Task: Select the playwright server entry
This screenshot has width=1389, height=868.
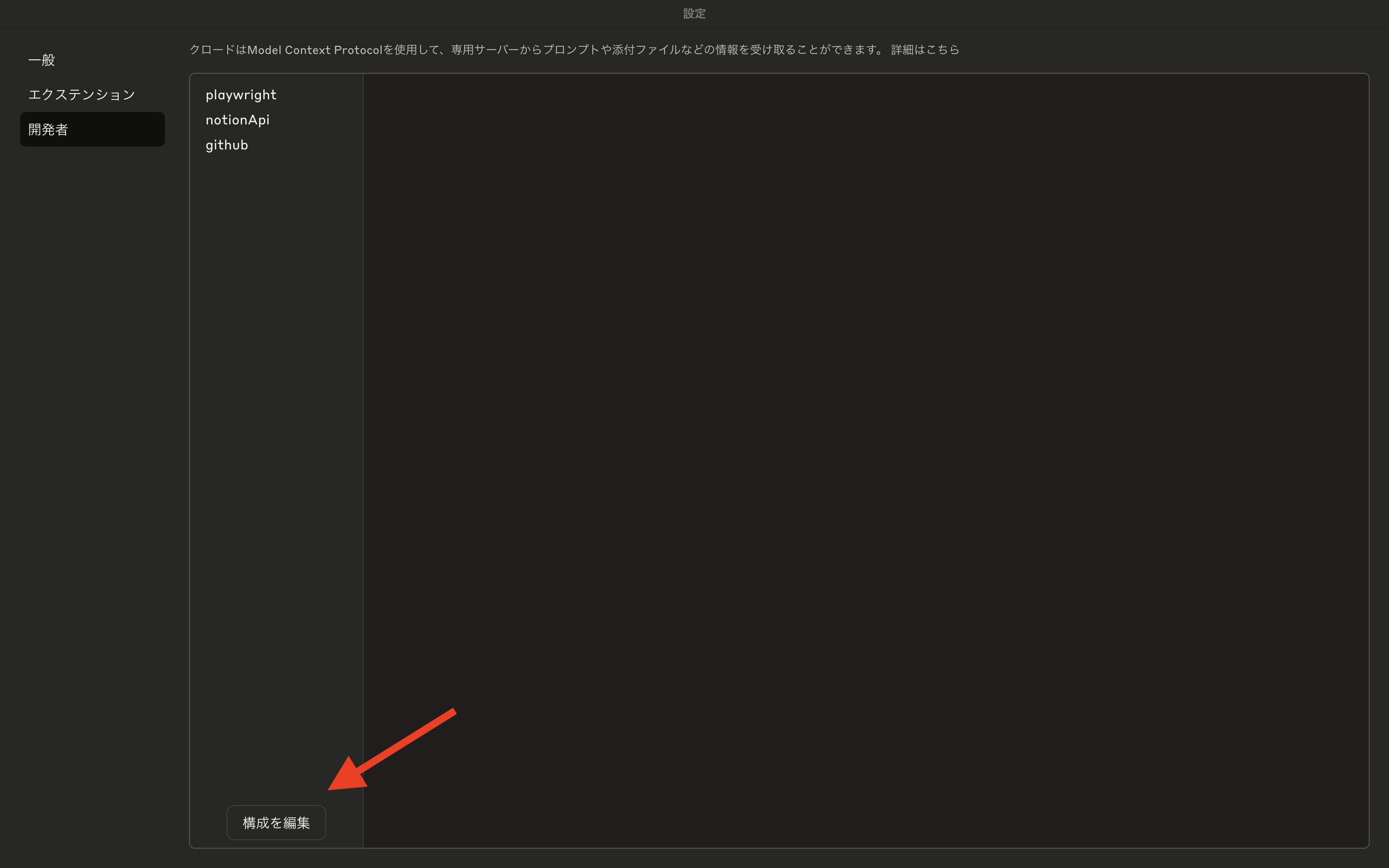Action: click(241, 95)
